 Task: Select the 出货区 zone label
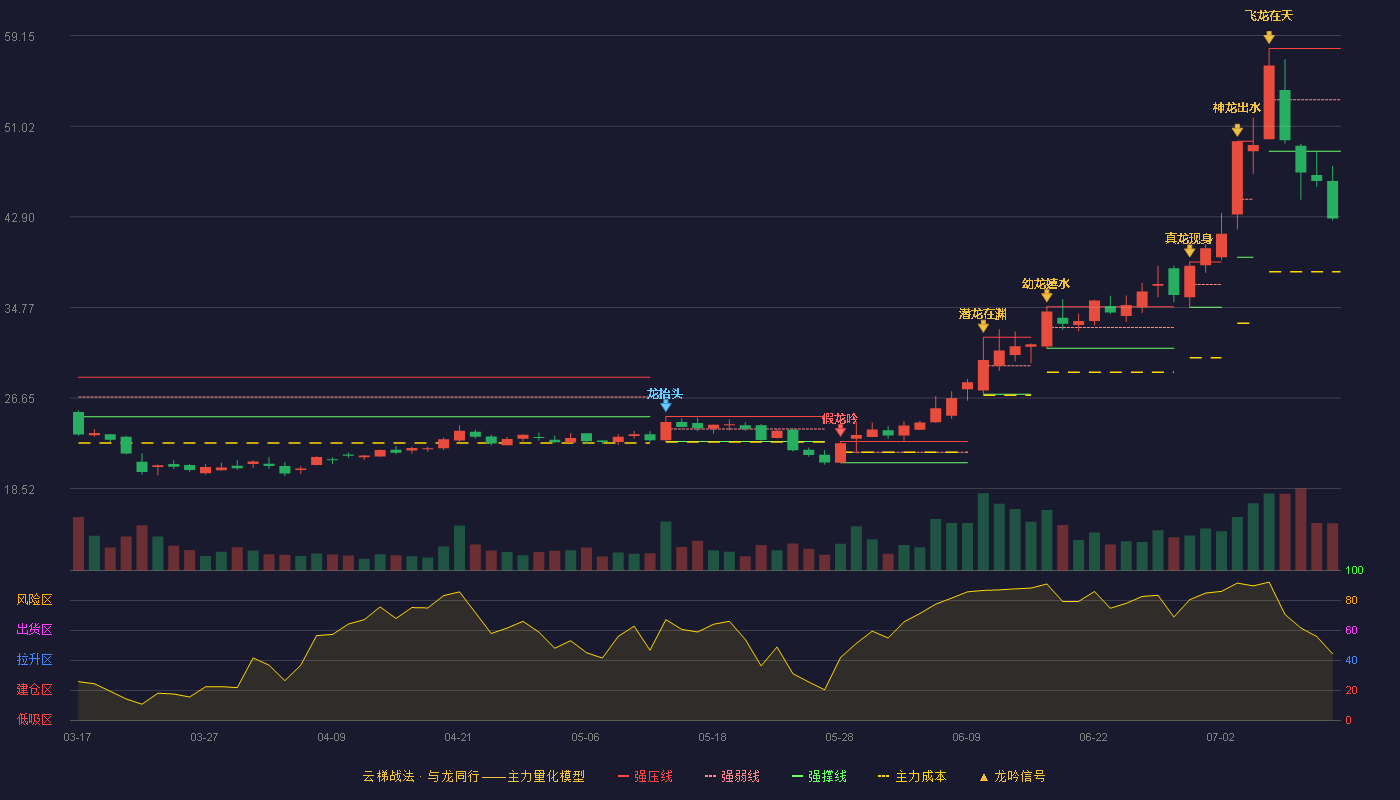click(x=35, y=630)
